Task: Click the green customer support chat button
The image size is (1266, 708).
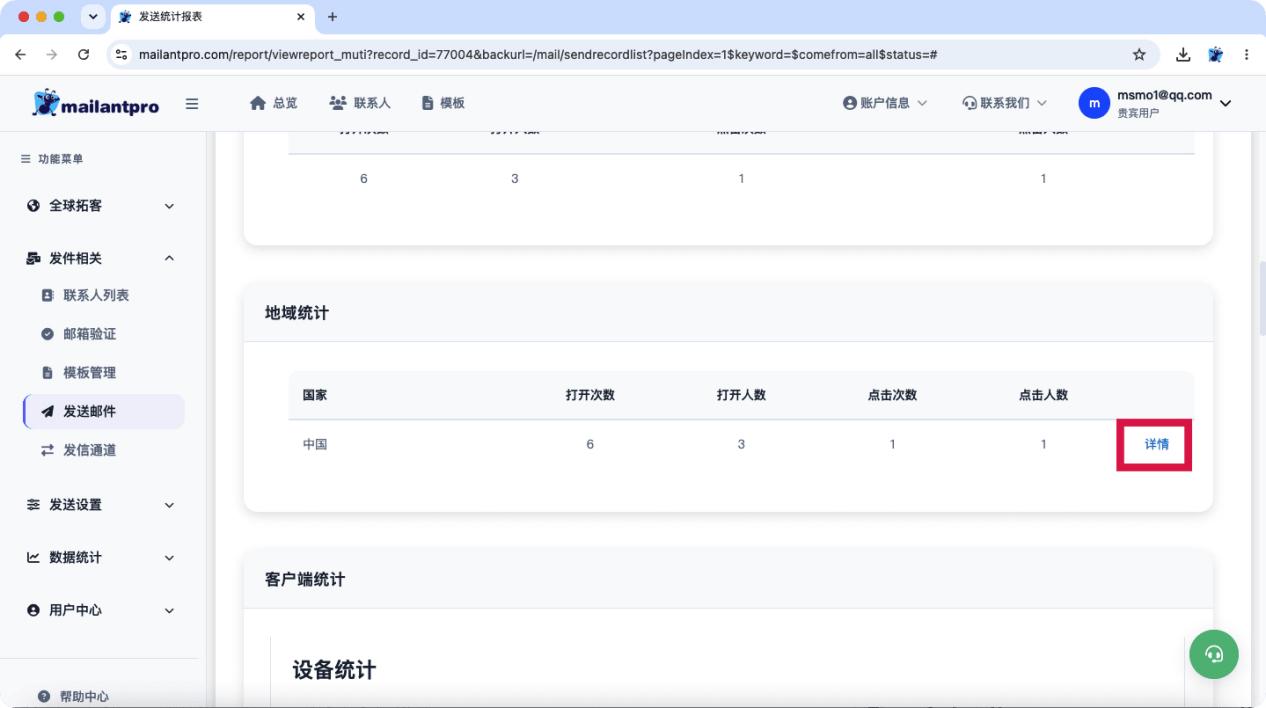Action: tap(1214, 654)
